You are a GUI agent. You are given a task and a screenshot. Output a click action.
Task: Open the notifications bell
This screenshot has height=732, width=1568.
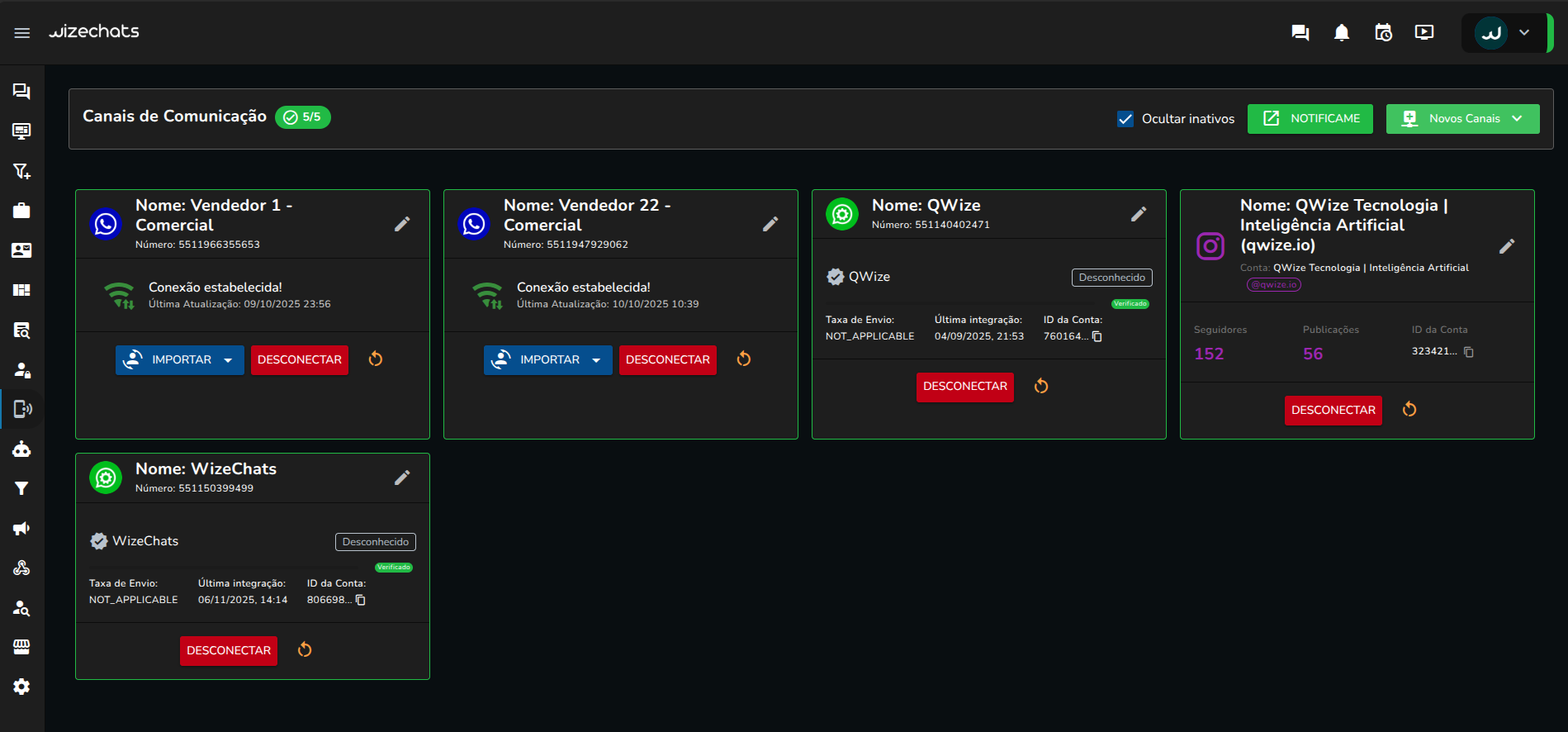[1342, 32]
